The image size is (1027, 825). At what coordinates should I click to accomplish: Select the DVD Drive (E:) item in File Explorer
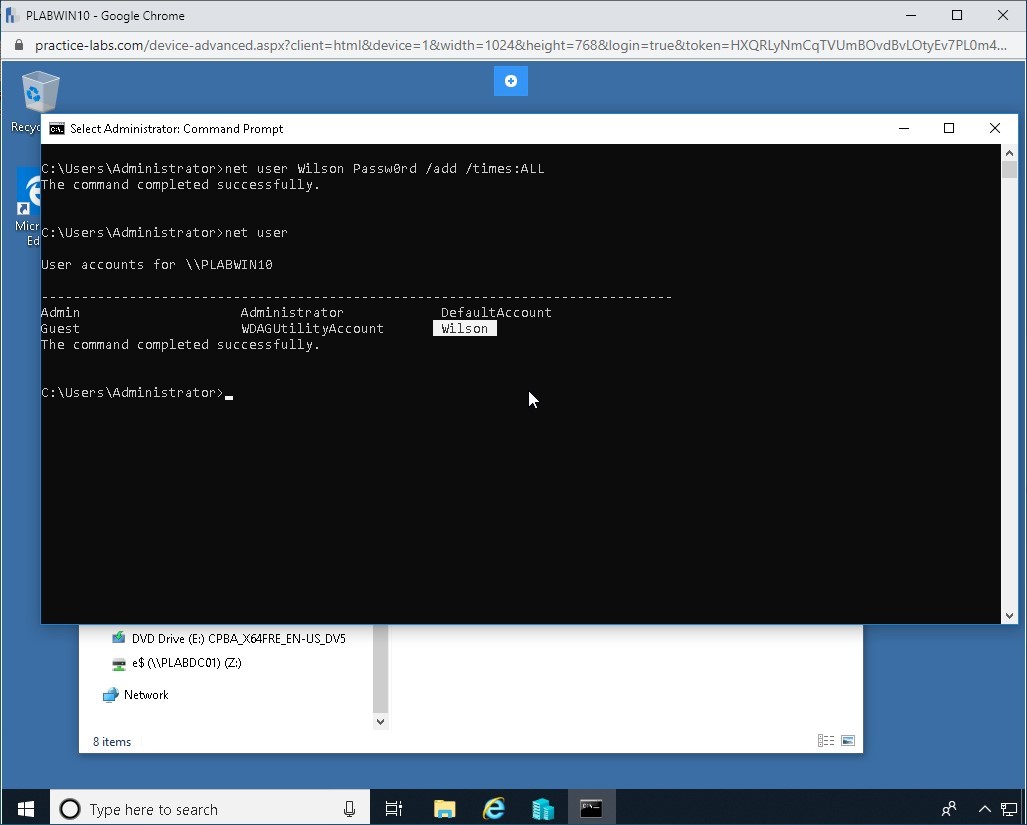point(229,638)
